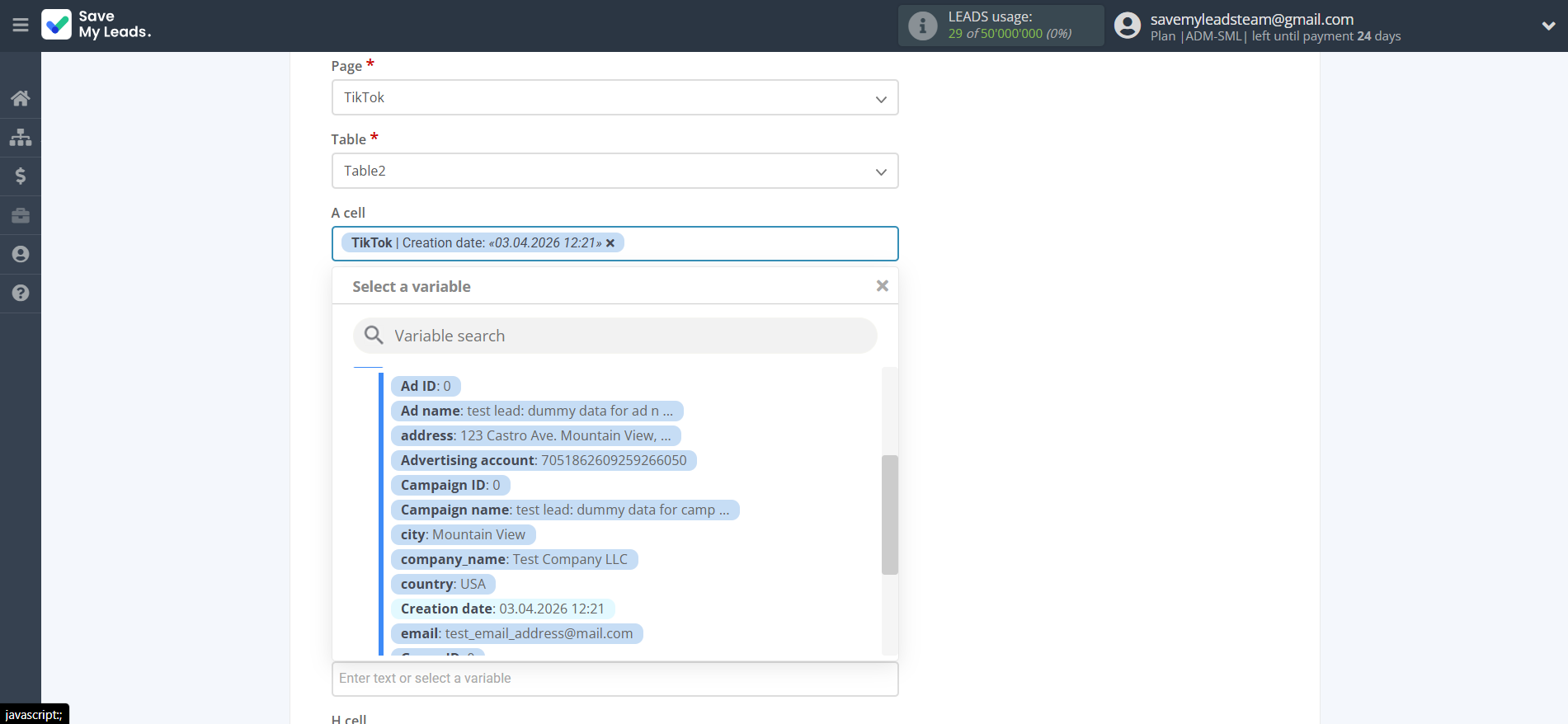Select the Ad name variable
Image resolution: width=1568 pixels, height=724 pixels.
[536, 411]
